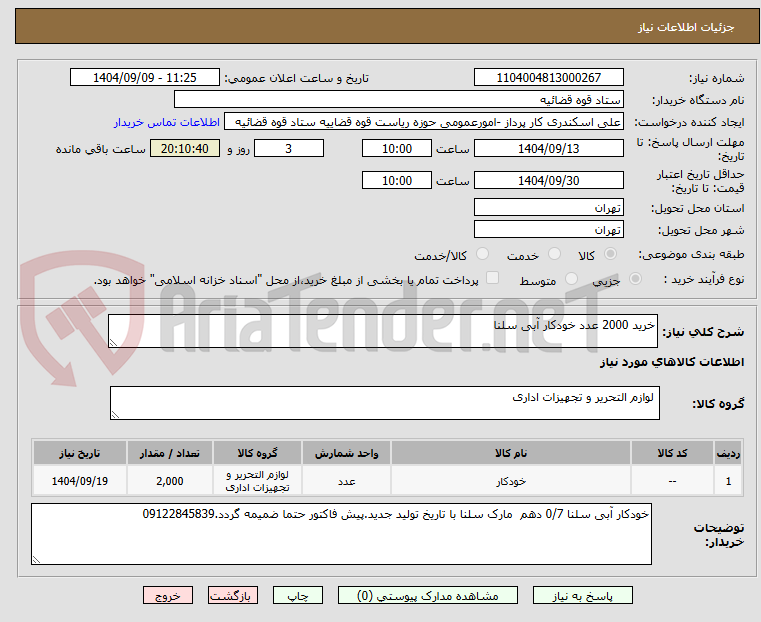
Task: Click the خودکار item name cell
Action: (x=511, y=481)
